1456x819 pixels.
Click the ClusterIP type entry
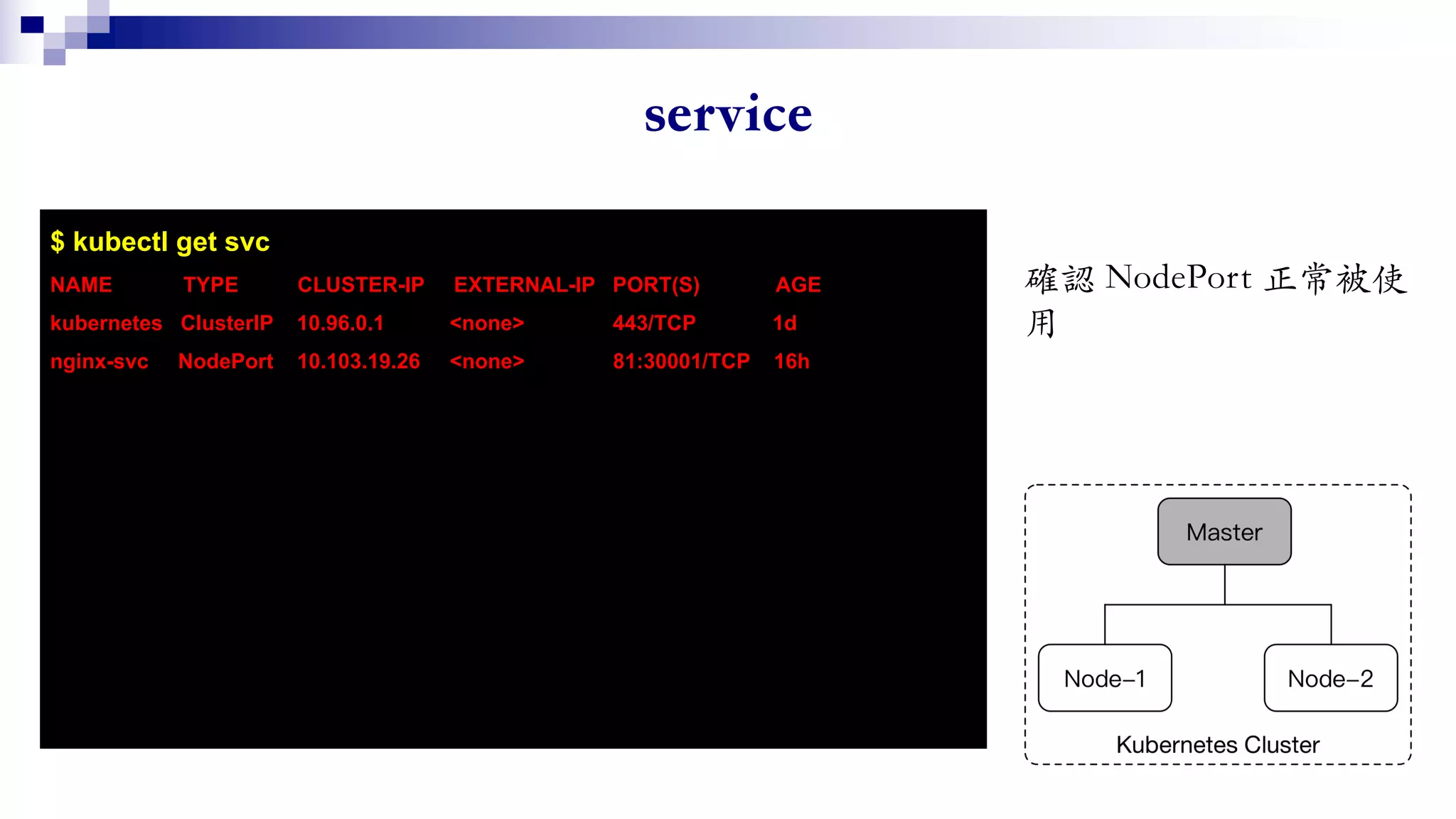pos(227,323)
